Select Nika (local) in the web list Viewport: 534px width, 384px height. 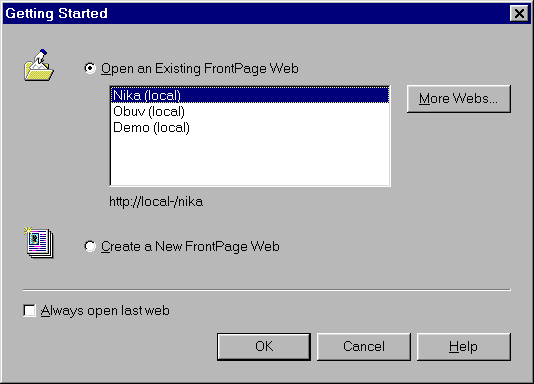(x=250, y=95)
